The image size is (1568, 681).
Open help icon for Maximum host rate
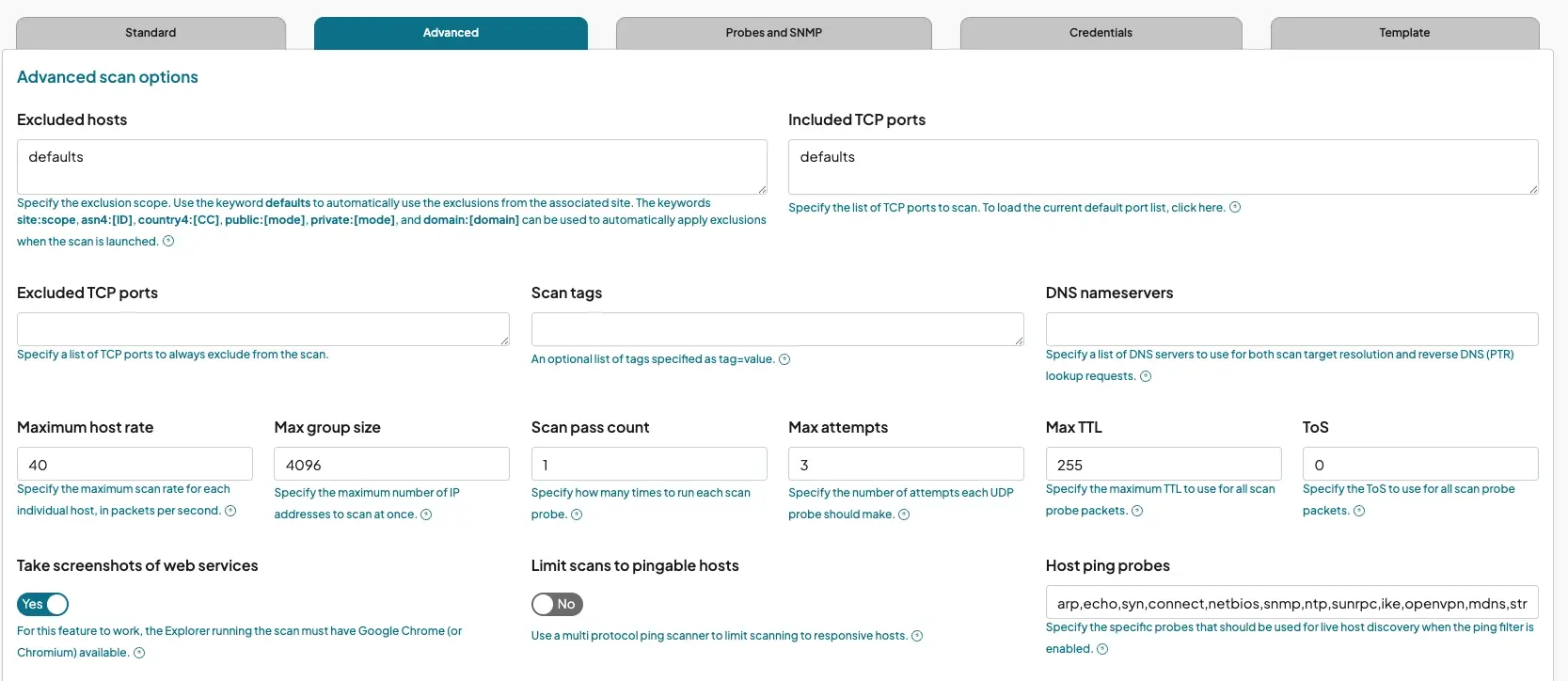coord(230,511)
